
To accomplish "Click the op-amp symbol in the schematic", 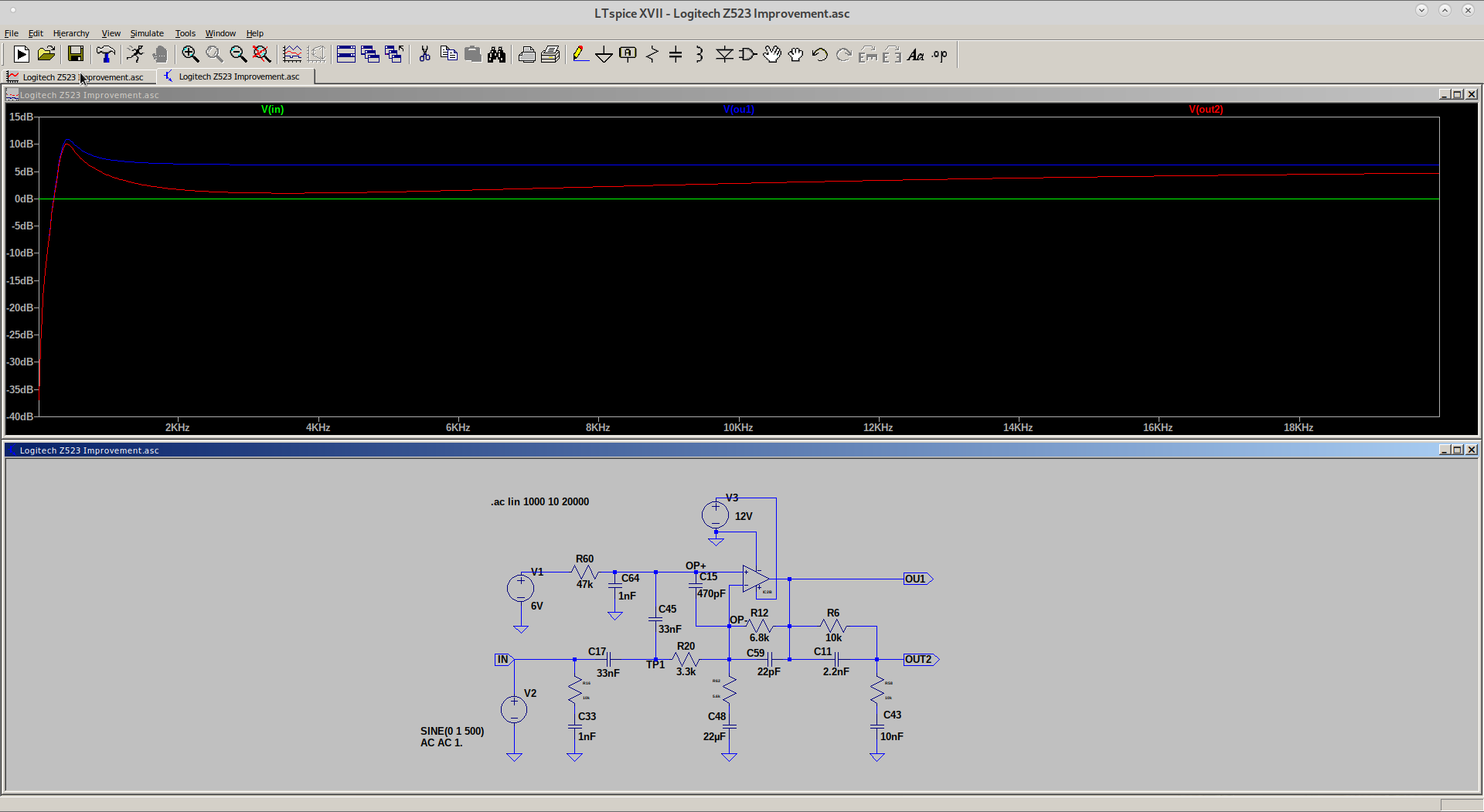I will click(756, 579).
